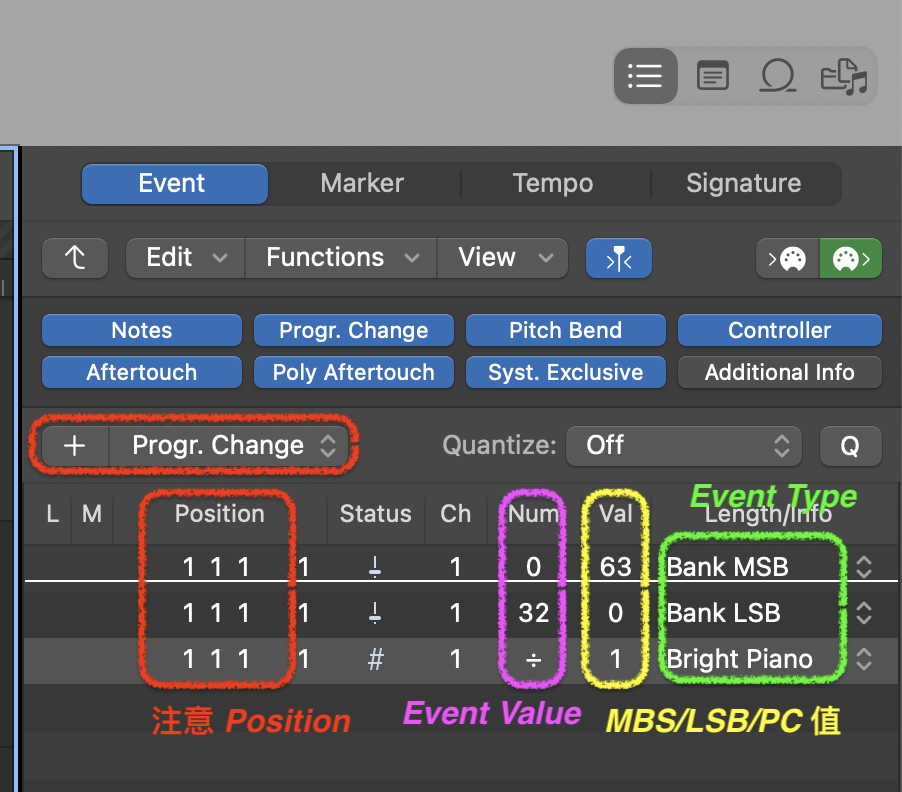Switch to the Marker tab
This screenshot has height=792, width=902.
point(362,184)
